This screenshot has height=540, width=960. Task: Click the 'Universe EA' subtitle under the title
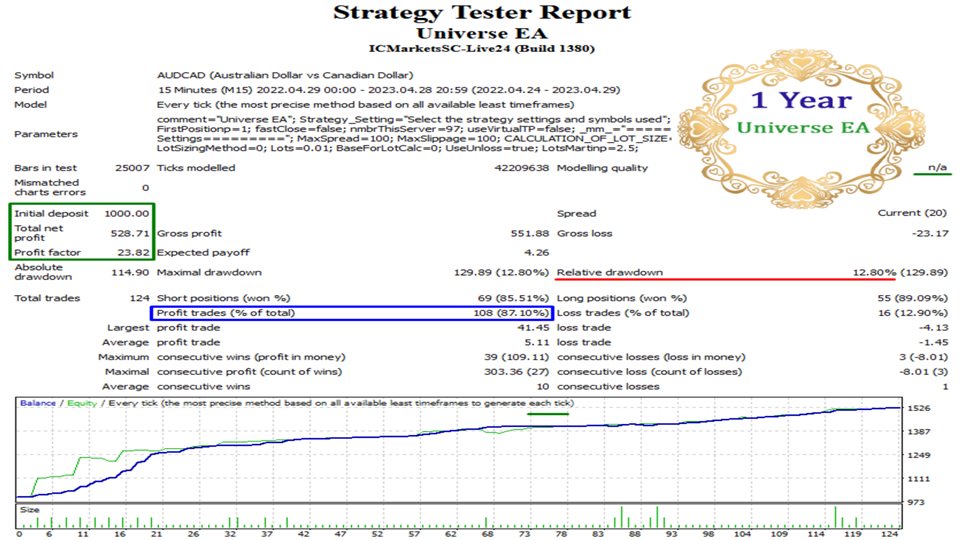click(482, 33)
